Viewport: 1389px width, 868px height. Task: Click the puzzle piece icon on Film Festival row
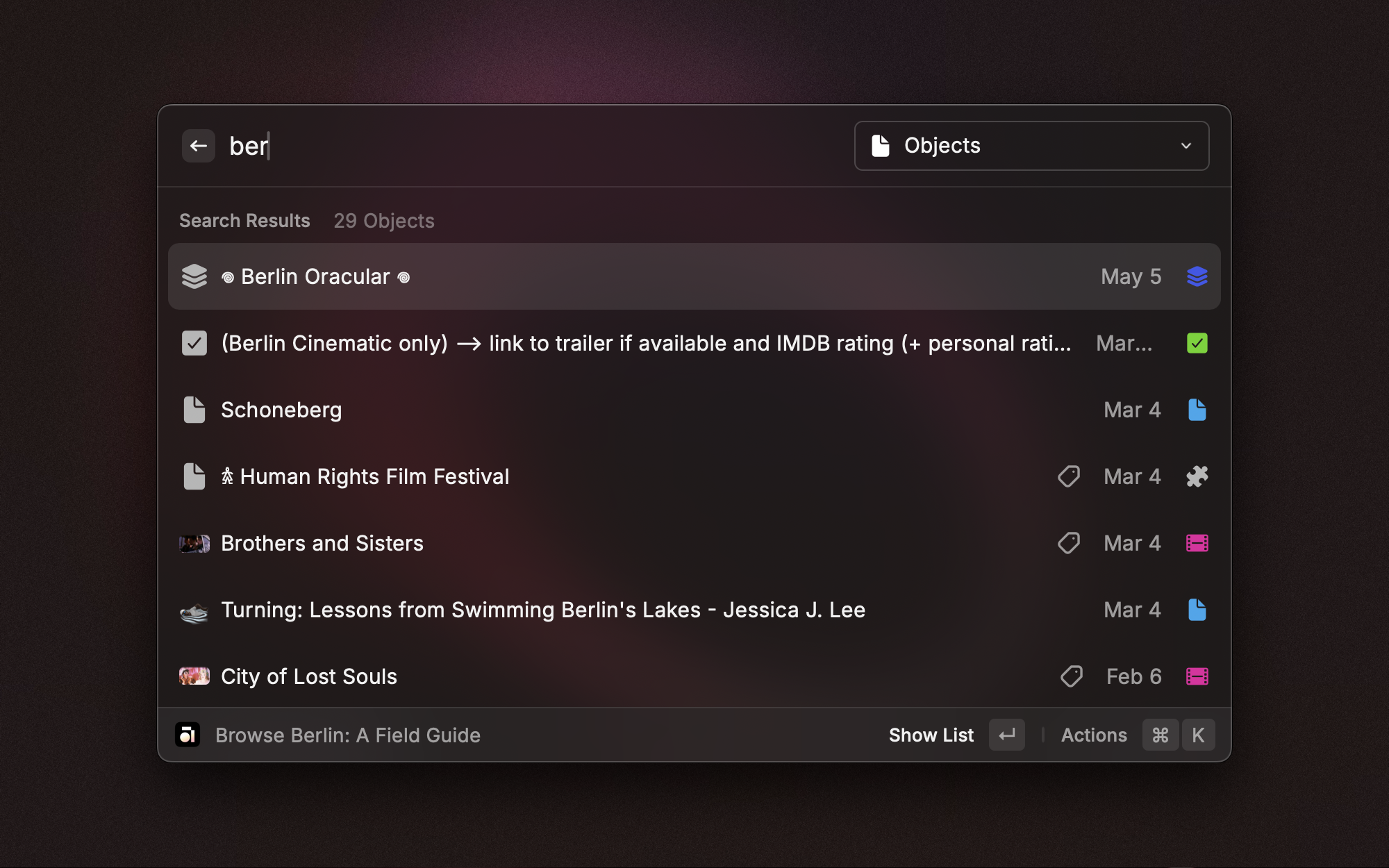[x=1197, y=476]
